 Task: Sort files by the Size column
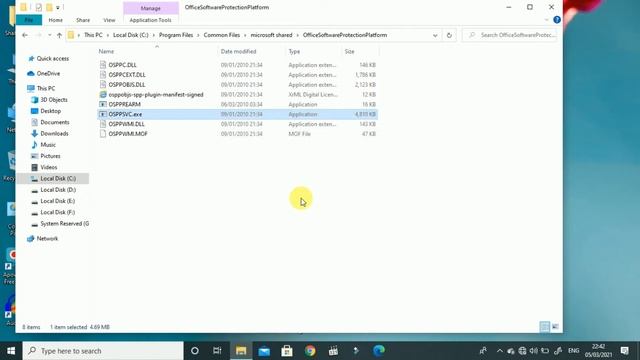click(349, 51)
